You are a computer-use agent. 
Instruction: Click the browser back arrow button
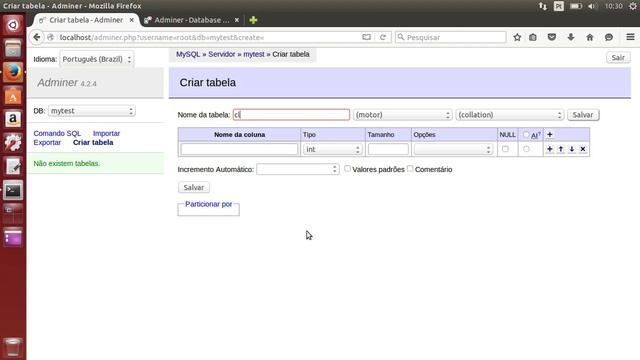(37, 37)
